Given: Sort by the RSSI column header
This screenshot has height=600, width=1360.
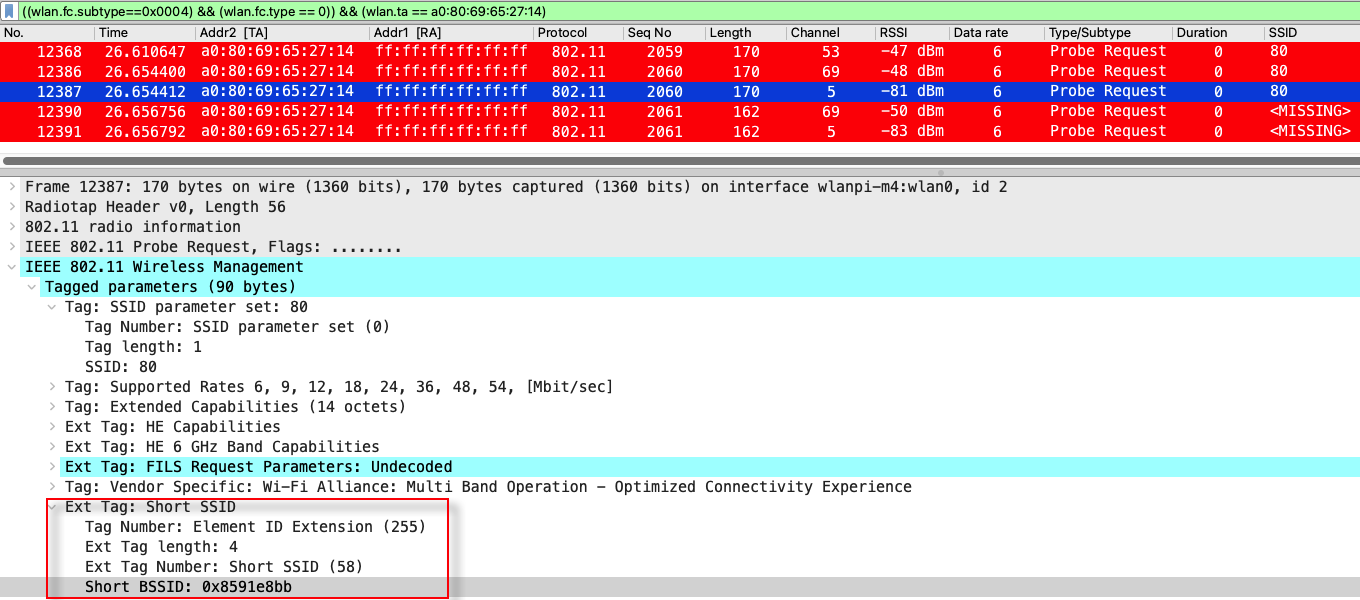Looking at the screenshot, I should pos(895,33).
